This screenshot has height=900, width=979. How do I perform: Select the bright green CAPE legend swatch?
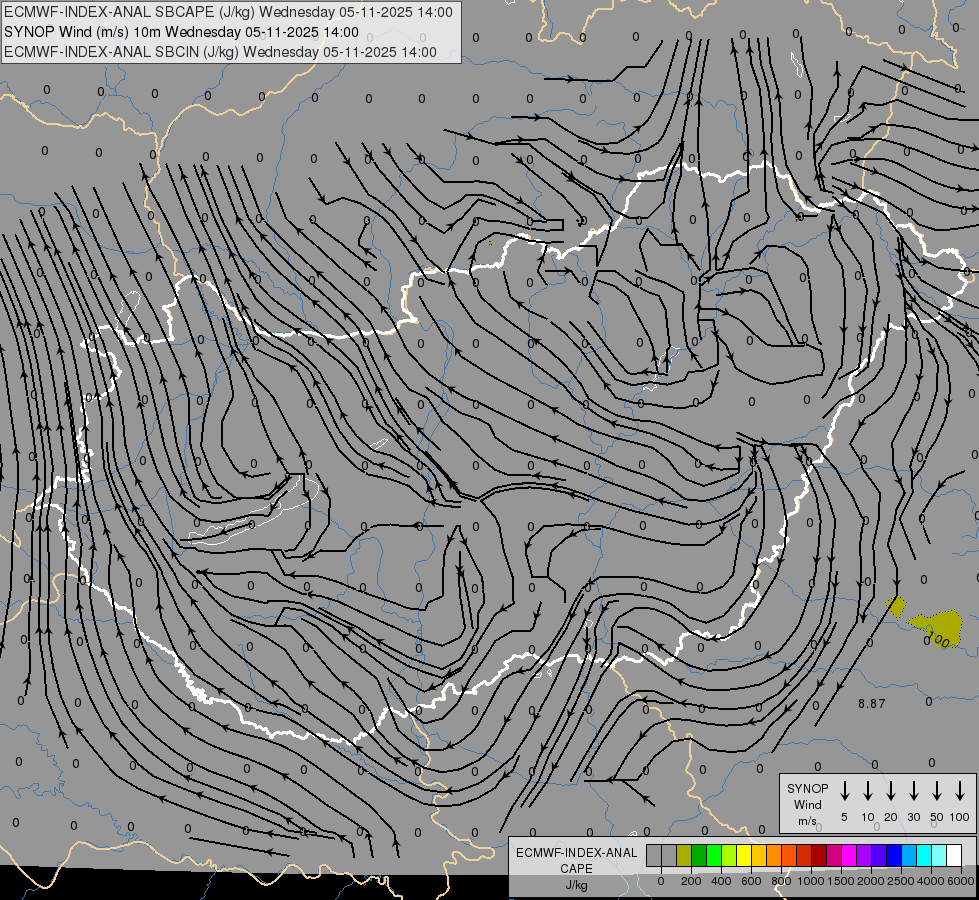[714, 855]
